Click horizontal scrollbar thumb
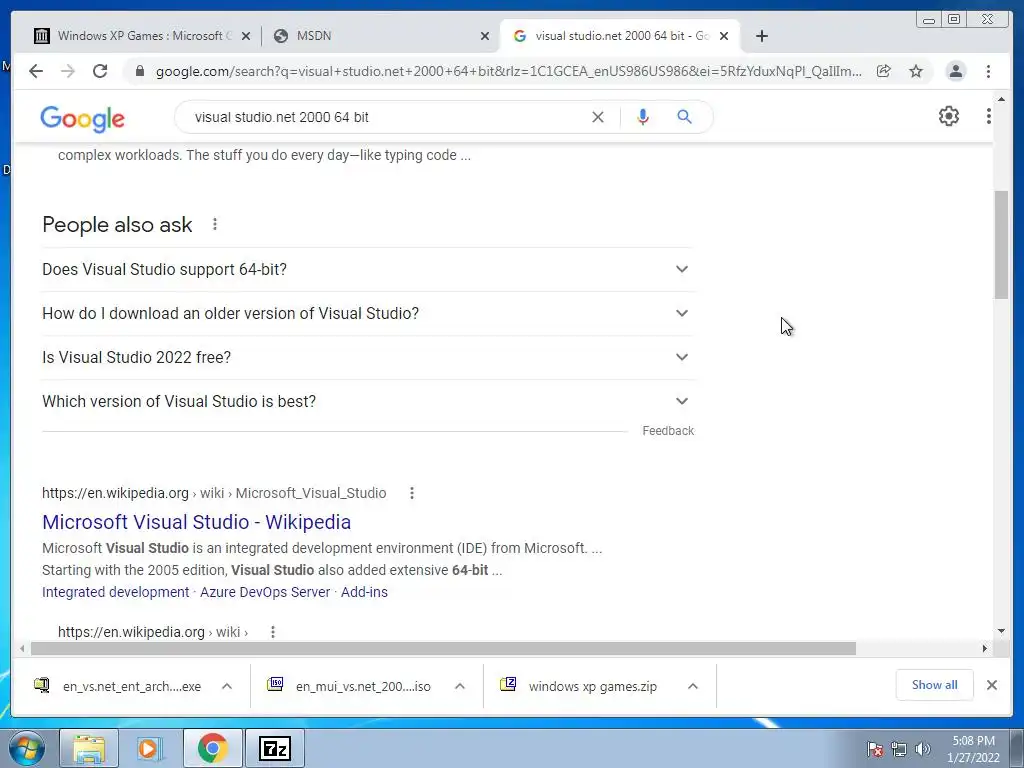 [443, 648]
